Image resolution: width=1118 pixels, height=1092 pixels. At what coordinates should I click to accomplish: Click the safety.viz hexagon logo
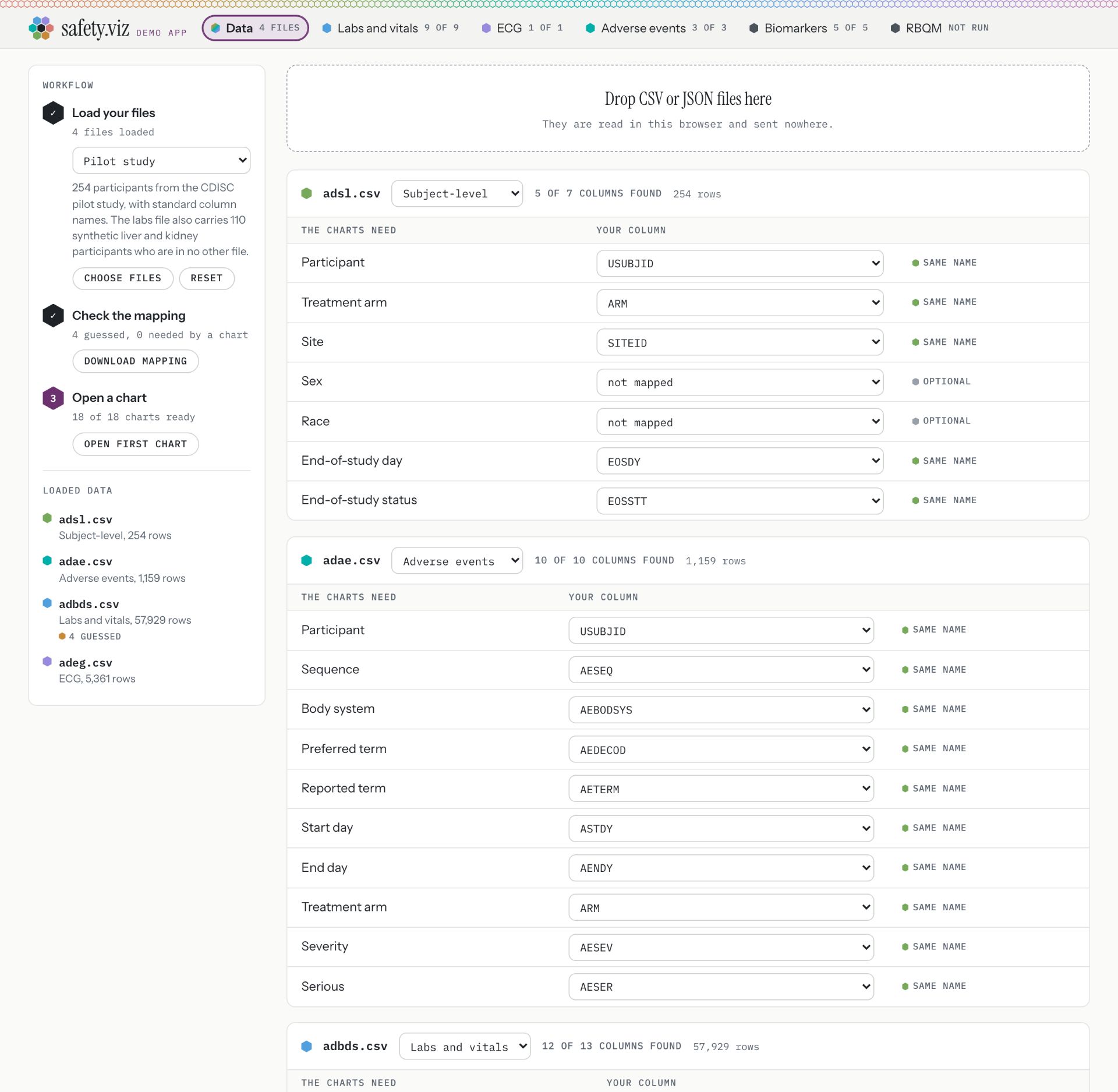(x=41, y=28)
